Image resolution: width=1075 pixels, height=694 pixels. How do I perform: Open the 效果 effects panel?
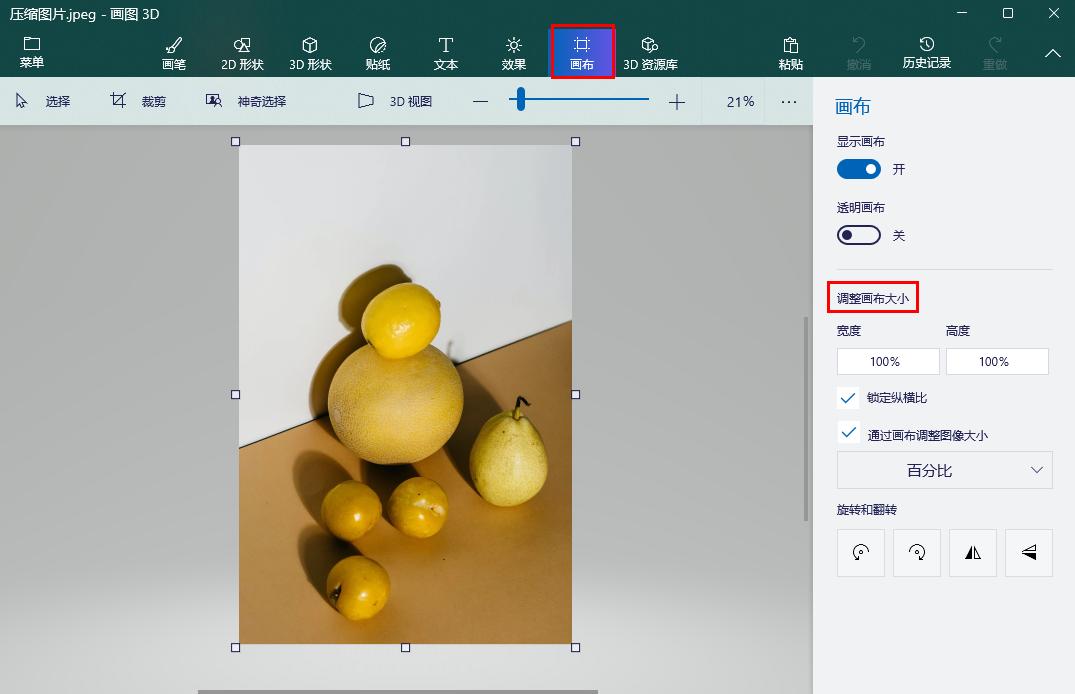(514, 53)
